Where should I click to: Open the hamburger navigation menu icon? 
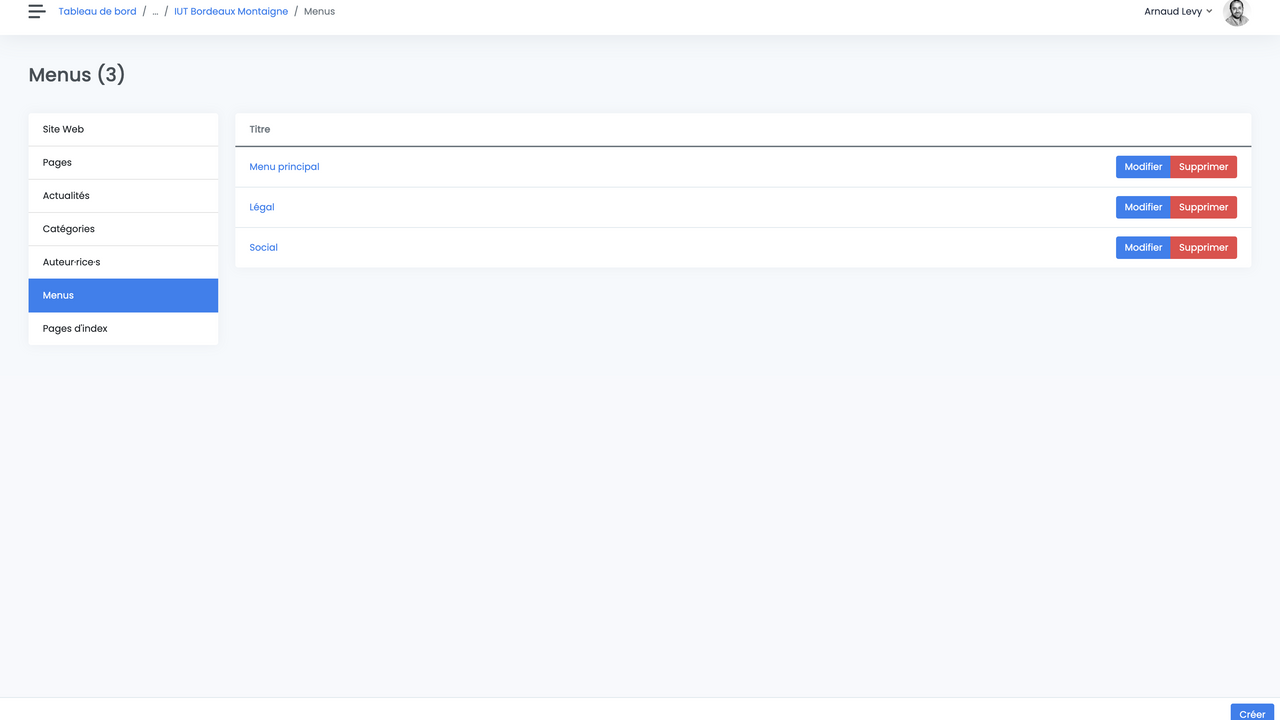pos(37,12)
